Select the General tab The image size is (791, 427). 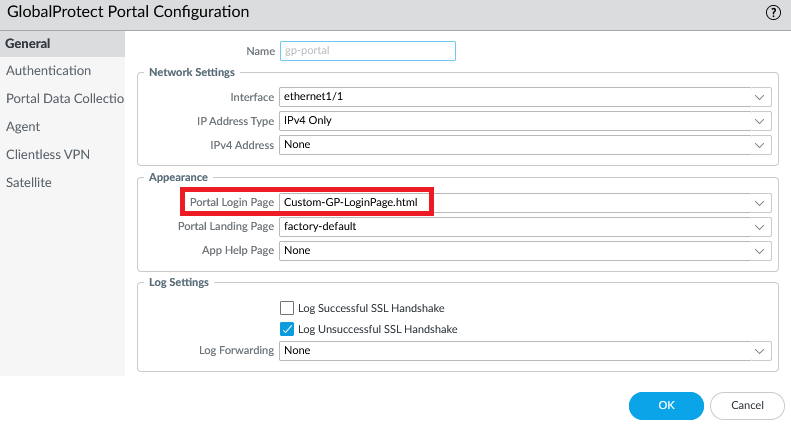(x=28, y=44)
